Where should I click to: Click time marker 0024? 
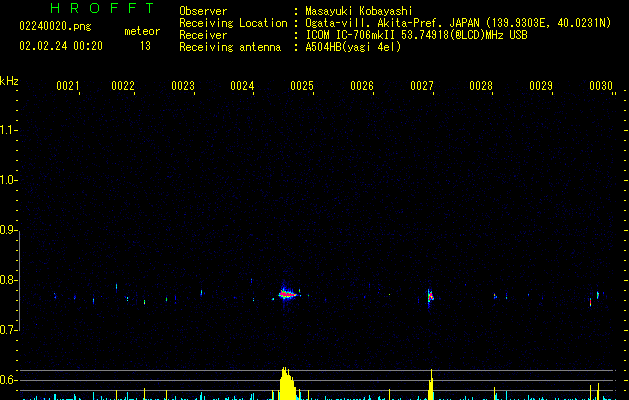tap(242, 86)
